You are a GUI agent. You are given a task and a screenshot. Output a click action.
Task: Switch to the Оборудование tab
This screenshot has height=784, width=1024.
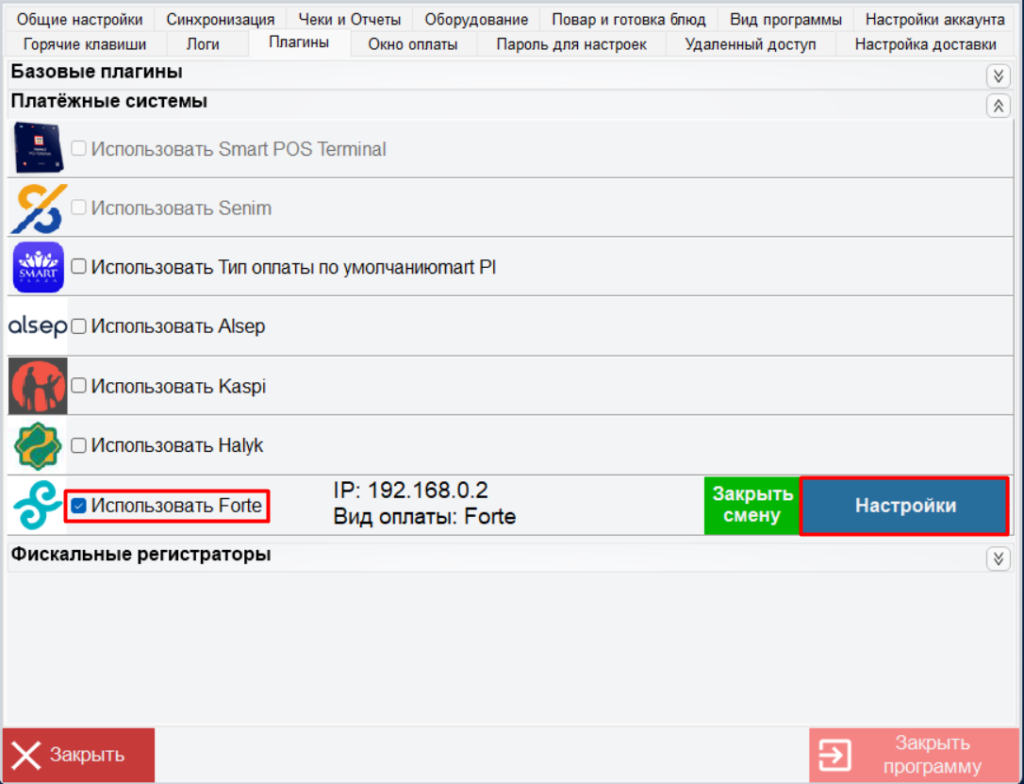[476, 19]
